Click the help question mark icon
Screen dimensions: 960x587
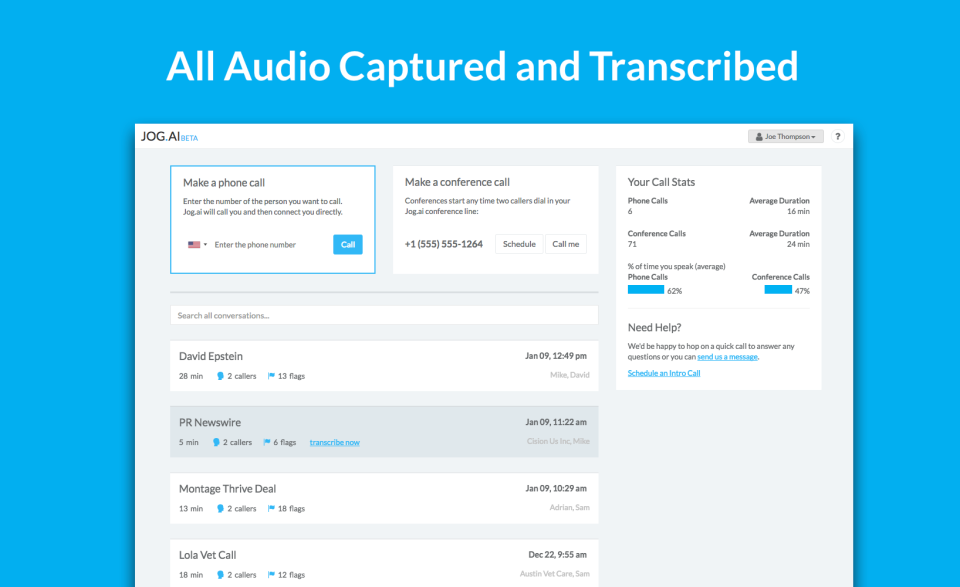point(838,136)
